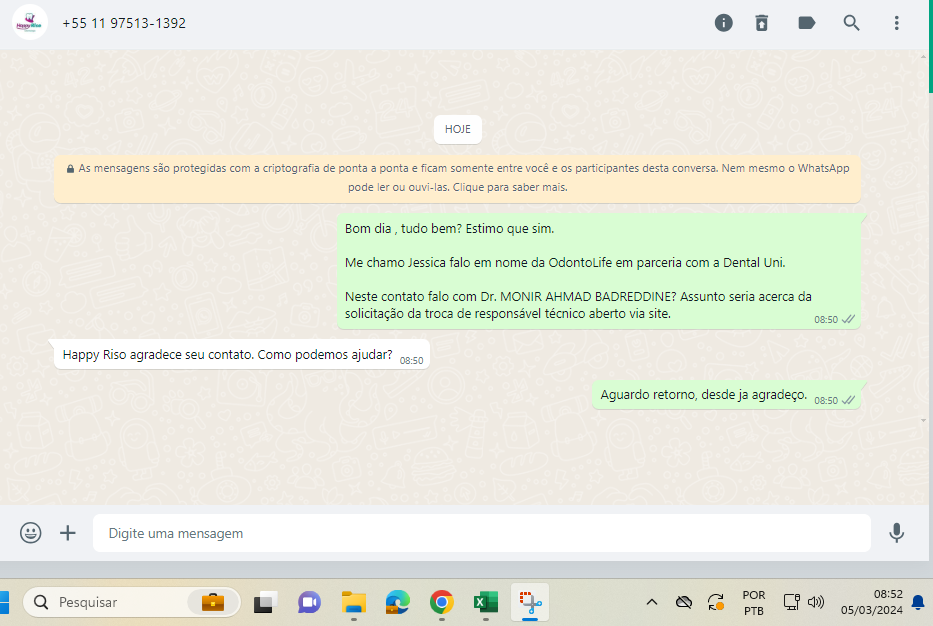This screenshot has width=933, height=626.
Task: Open the emoji picker
Action: [30, 533]
